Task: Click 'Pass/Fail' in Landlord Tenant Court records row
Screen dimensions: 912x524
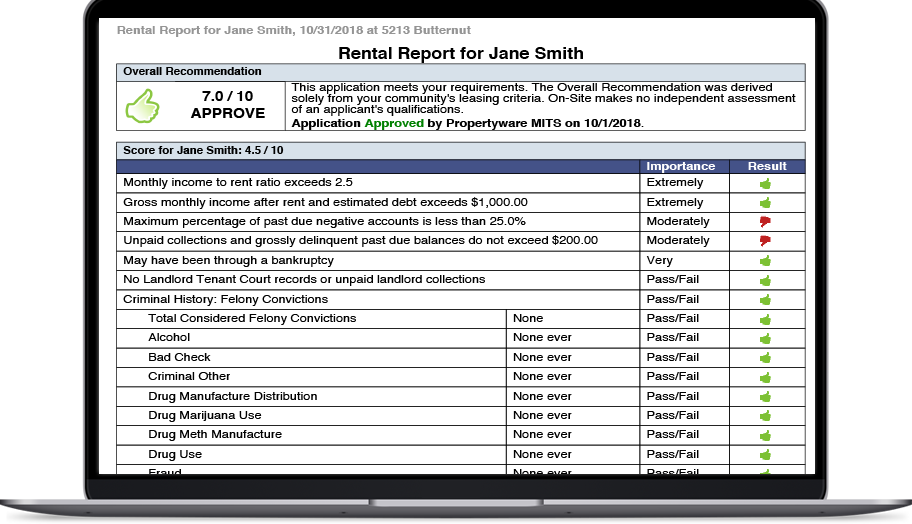Action: coord(672,279)
